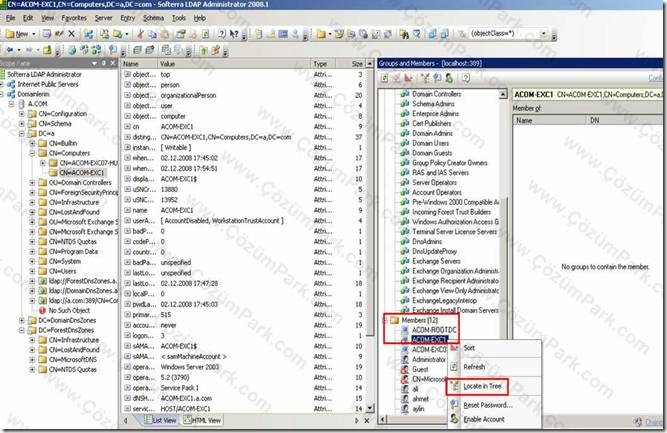Click the DN column header in Member of
Screen dimensions: 667x433
pyautogui.click(x=623, y=120)
